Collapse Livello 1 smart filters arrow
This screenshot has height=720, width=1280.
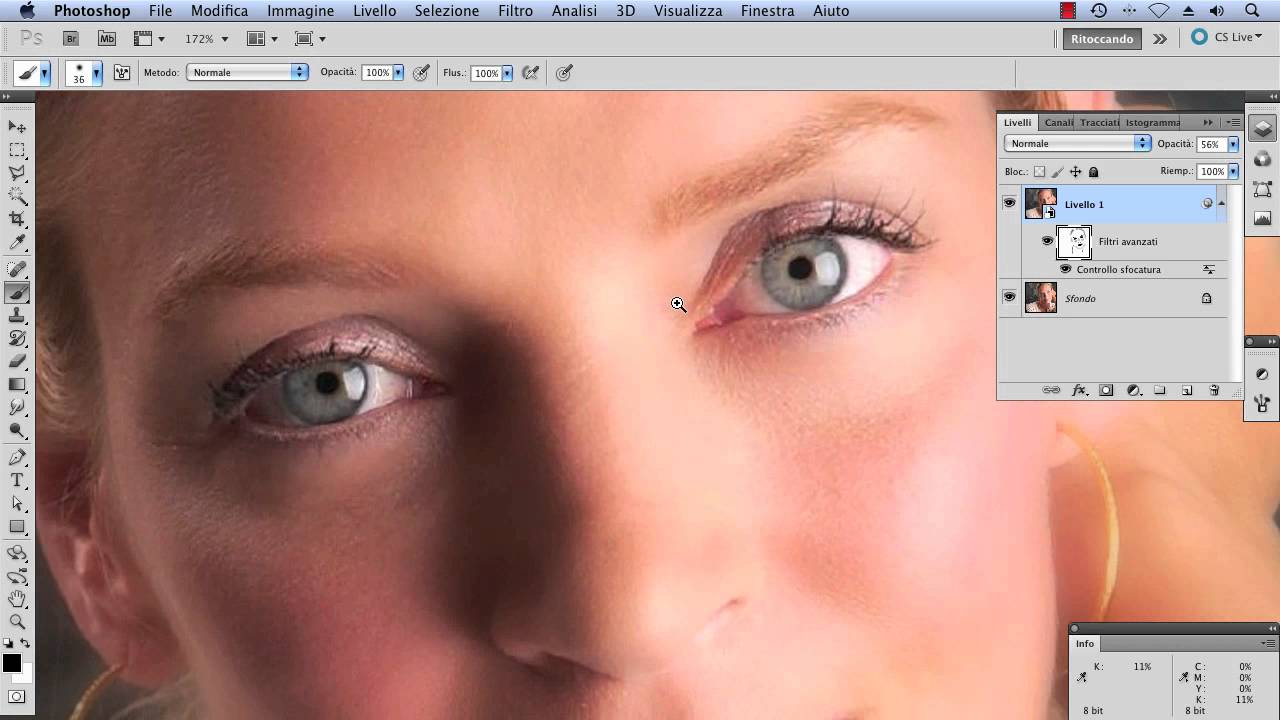(x=1221, y=203)
